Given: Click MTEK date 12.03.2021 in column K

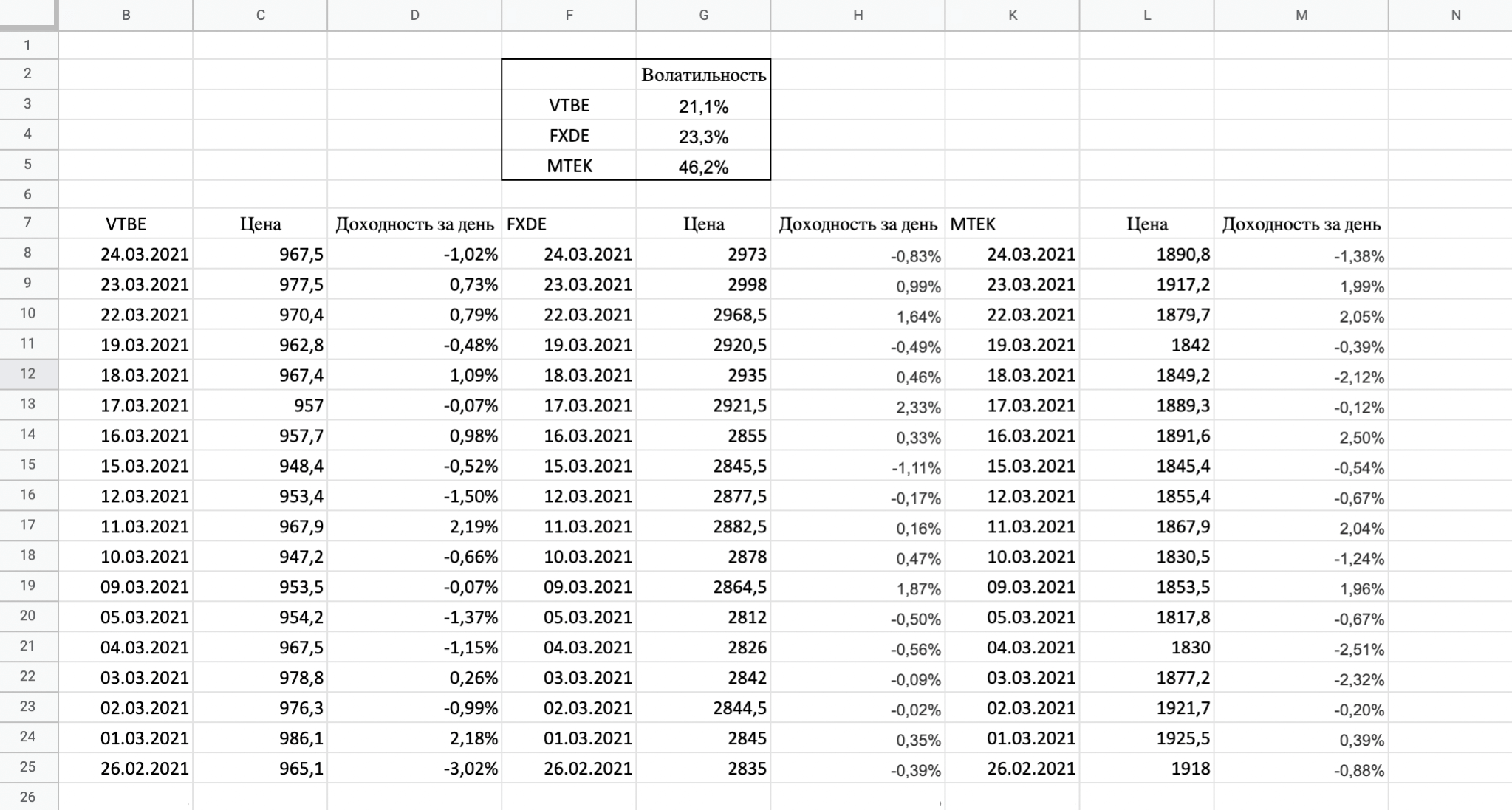Looking at the screenshot, I should coord(1012,496).
